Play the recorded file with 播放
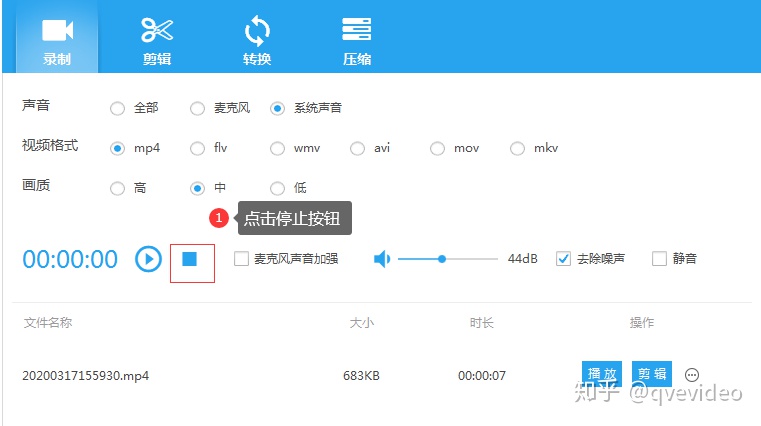 click(x=602, y=374)
